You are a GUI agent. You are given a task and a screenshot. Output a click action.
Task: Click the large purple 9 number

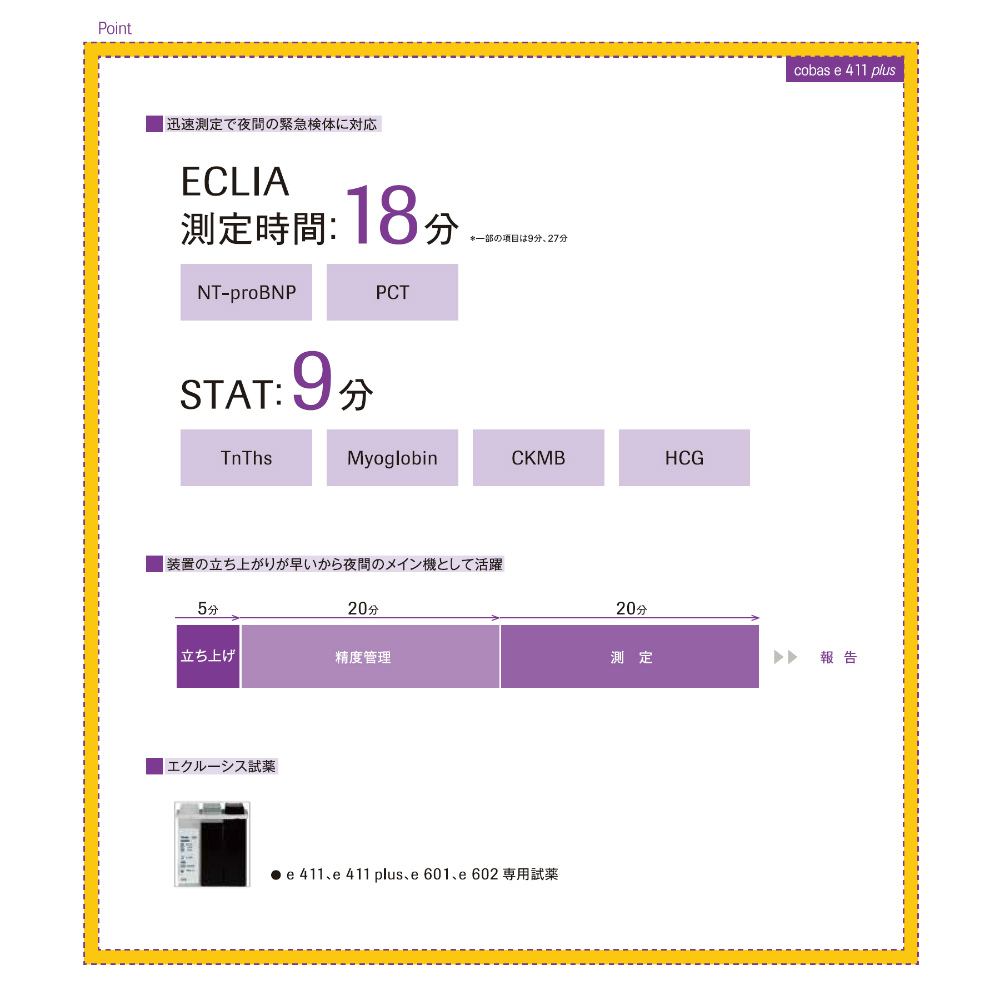click(x=312, y=380)
